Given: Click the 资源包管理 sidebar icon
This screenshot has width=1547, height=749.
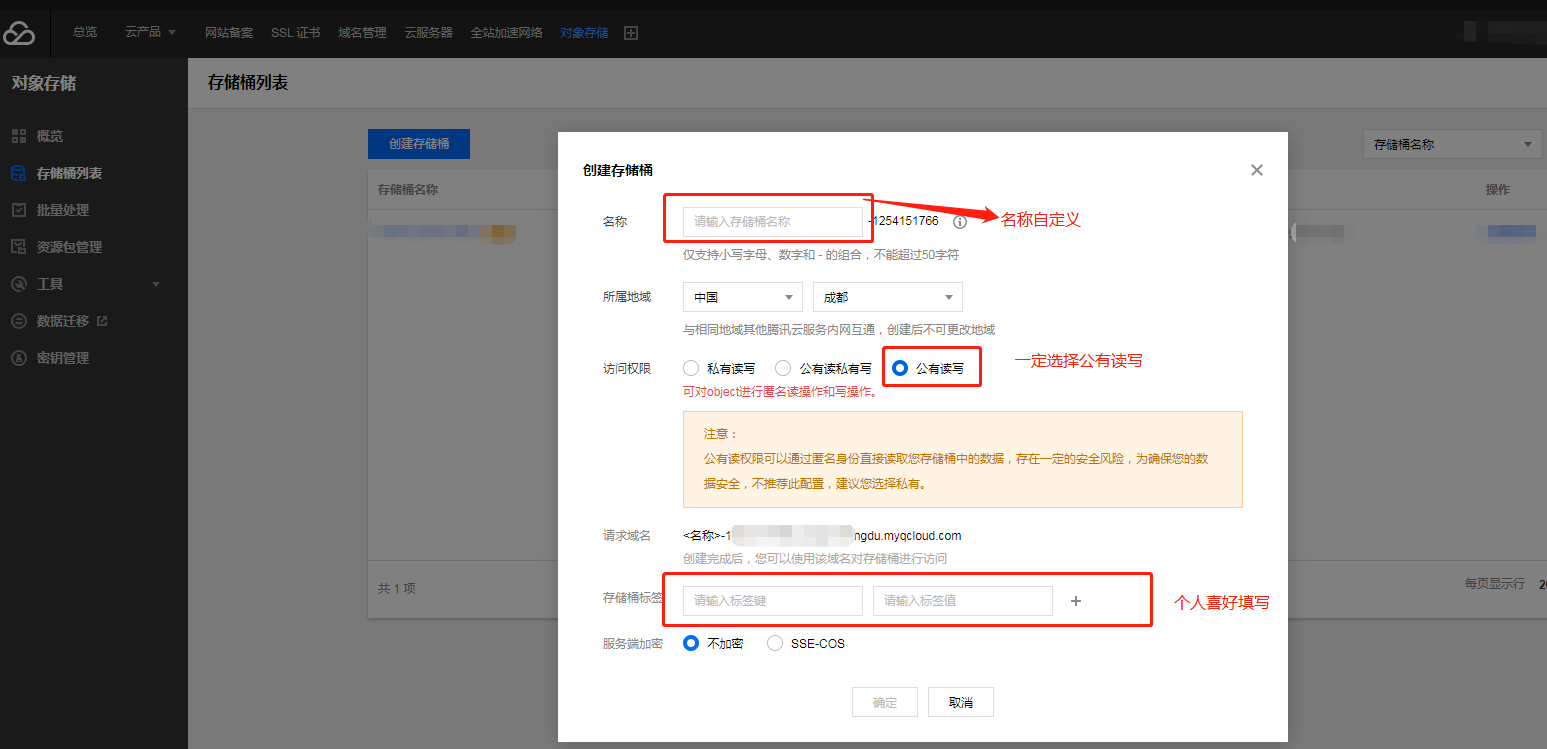Looking at the screenshot, I should pos(18,247).
